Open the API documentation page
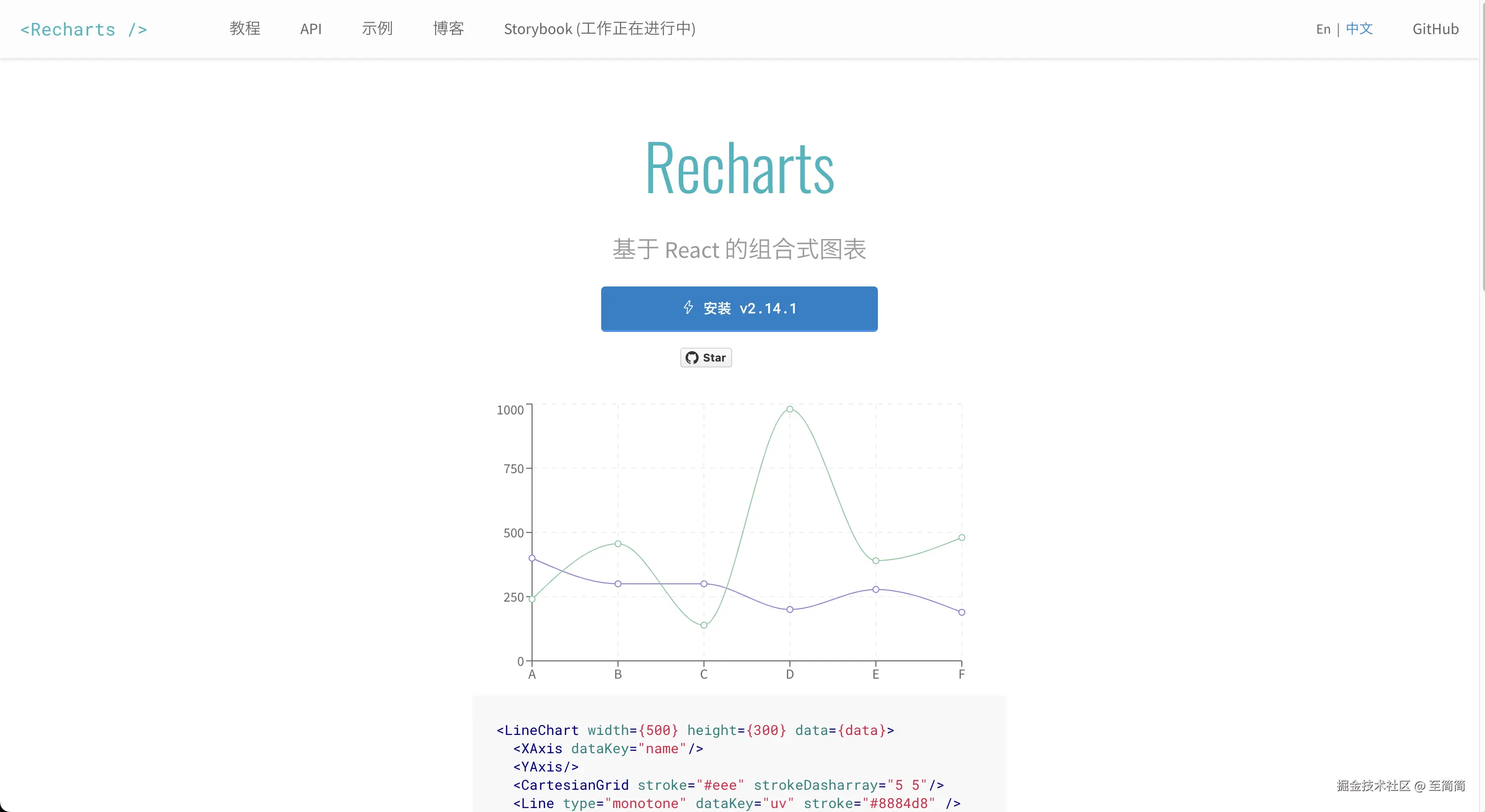 click(310, 28)
